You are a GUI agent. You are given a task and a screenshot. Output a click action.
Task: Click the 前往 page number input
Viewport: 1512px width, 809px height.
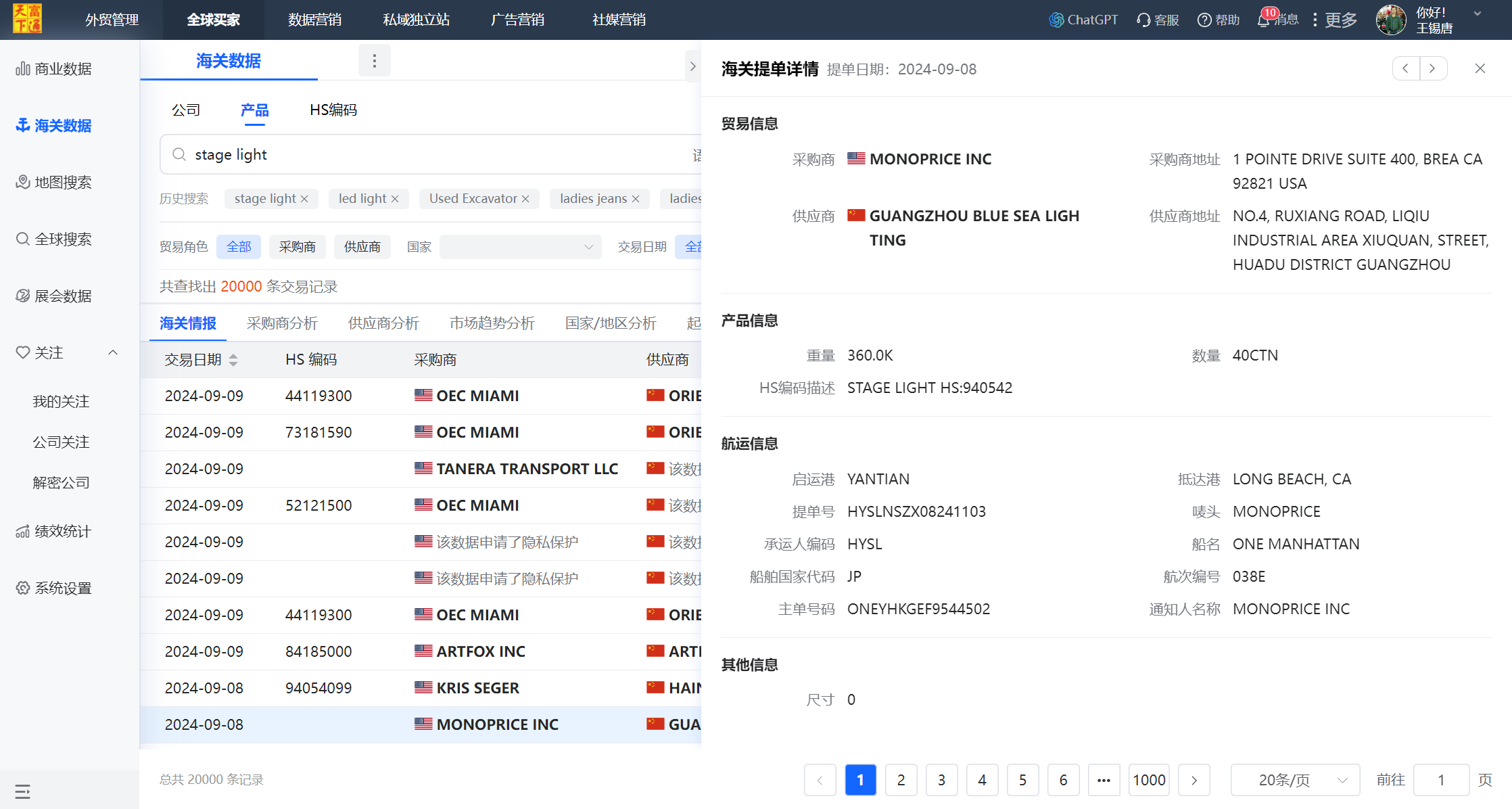coord(1442,780)
